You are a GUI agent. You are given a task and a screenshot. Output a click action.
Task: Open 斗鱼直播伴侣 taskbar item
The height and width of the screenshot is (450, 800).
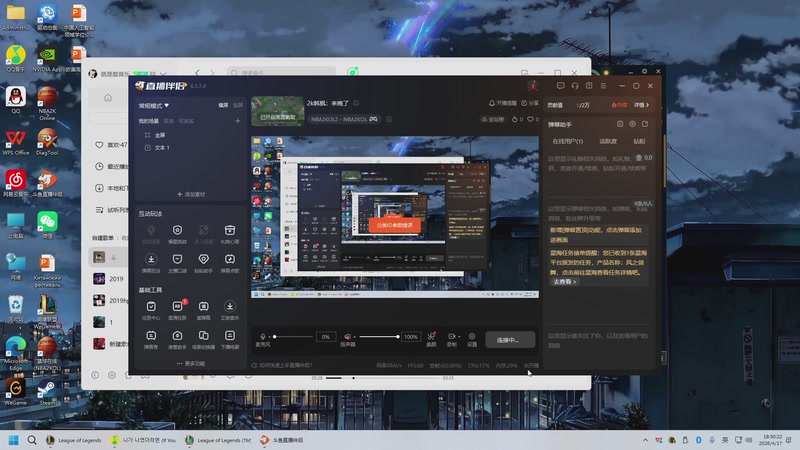(281, 440)
